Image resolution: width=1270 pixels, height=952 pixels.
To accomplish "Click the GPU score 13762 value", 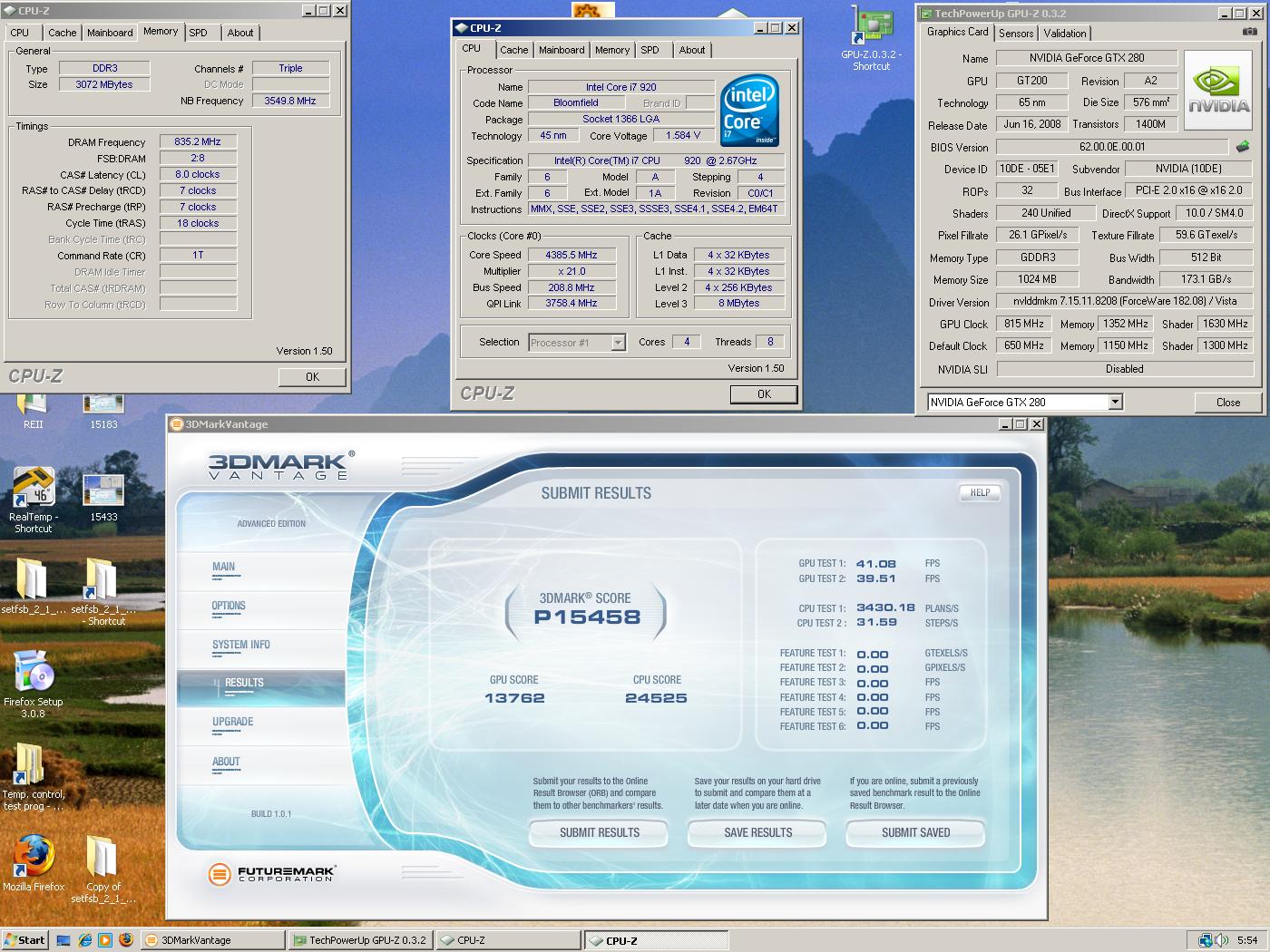I will 514,698.
